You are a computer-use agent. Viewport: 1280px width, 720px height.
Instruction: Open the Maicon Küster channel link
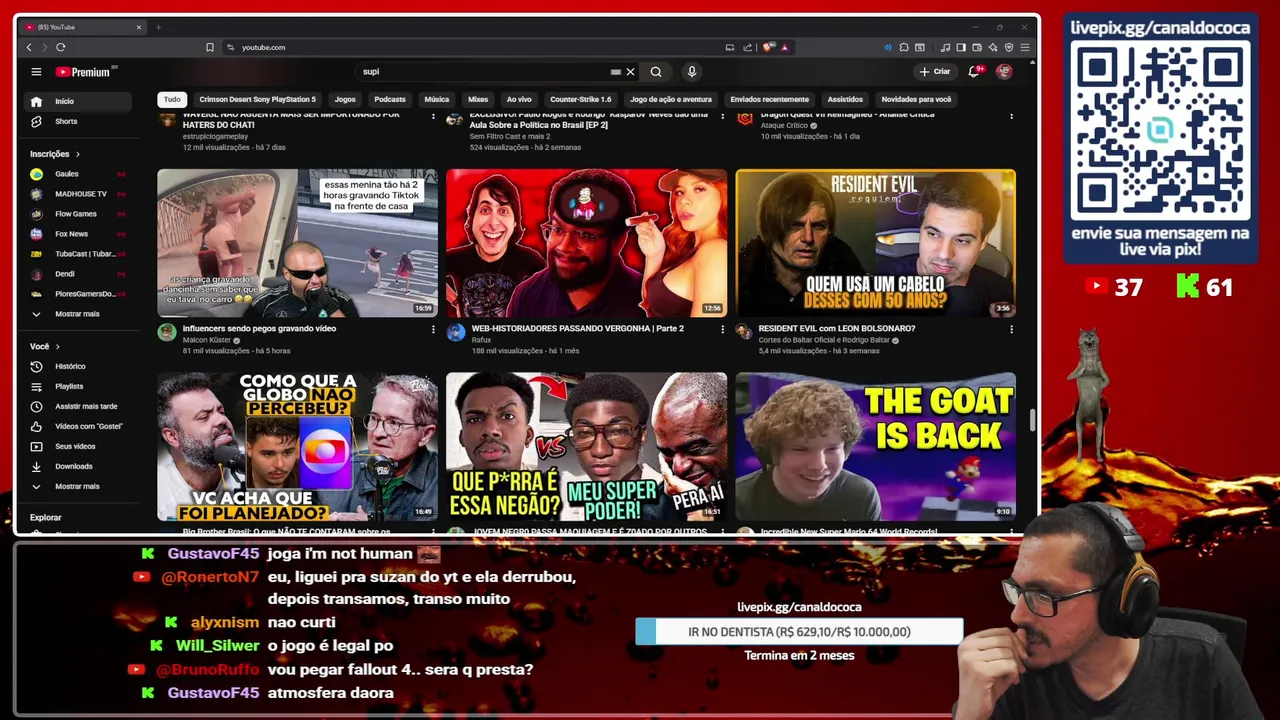coord(207,340)
